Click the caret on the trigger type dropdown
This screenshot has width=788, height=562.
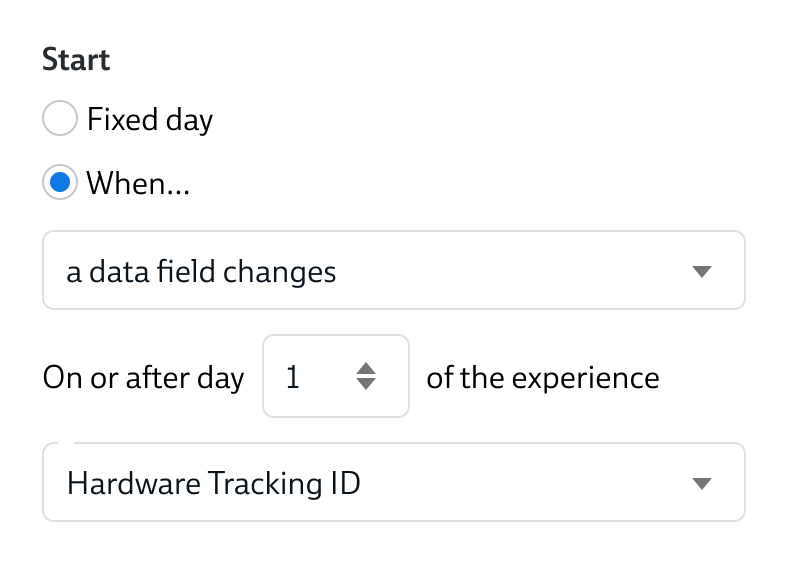coord(702,272)
